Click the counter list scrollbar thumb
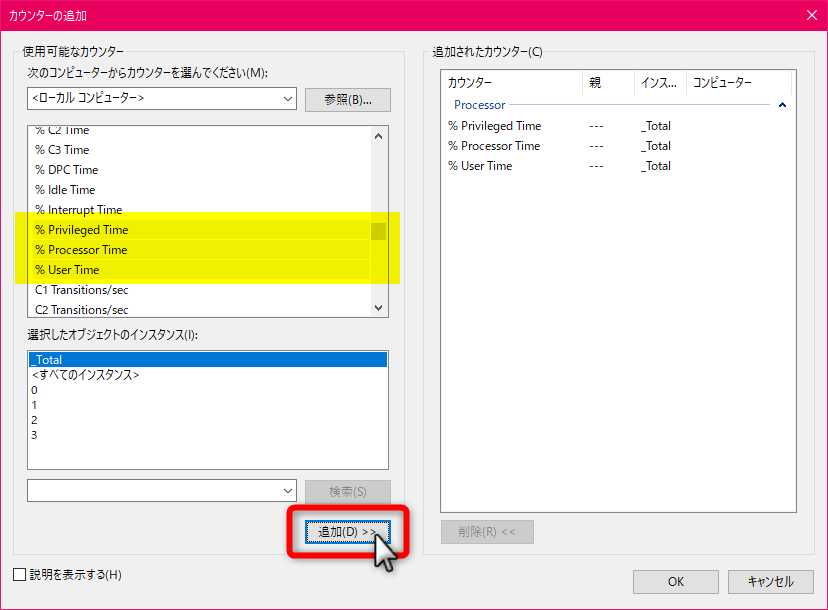828x610 pixels. point(378,231)
